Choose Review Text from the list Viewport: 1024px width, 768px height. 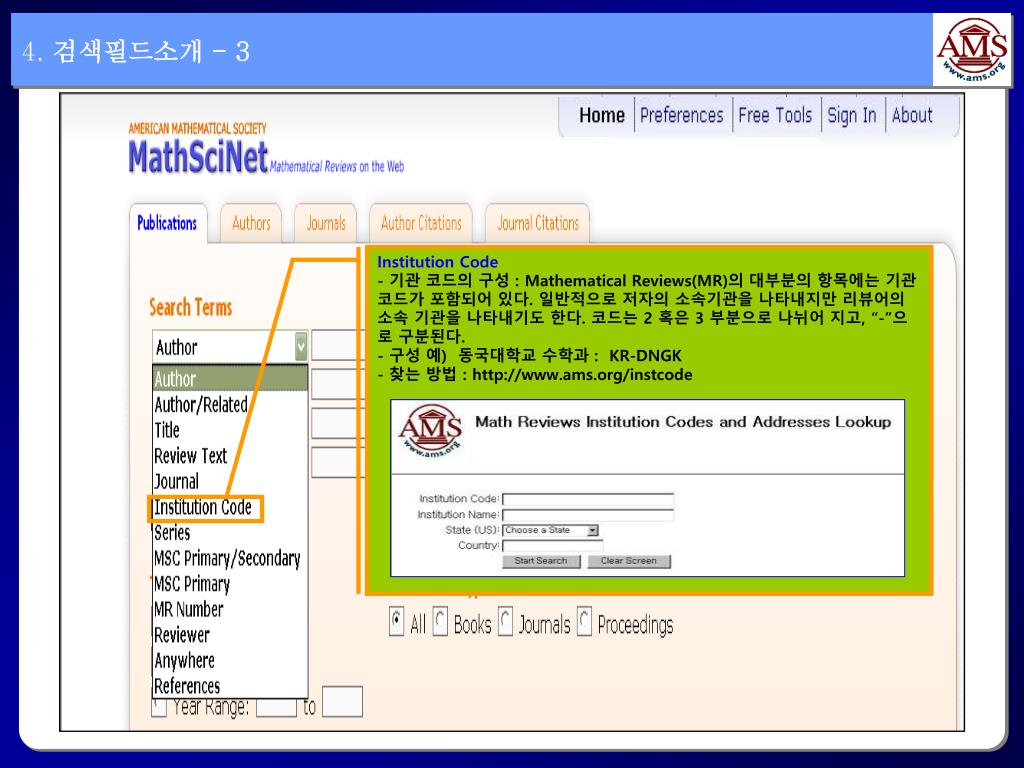coord(190,456)
